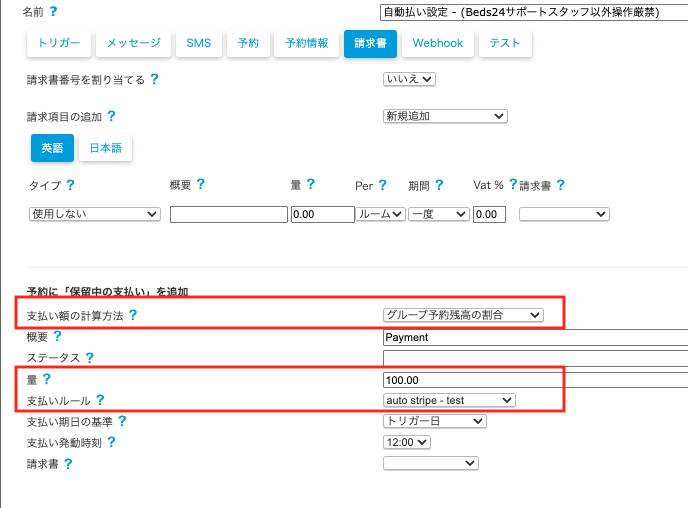Select the 日本語 language button
The image size is (688, 508).
click(x=105, y=148)
